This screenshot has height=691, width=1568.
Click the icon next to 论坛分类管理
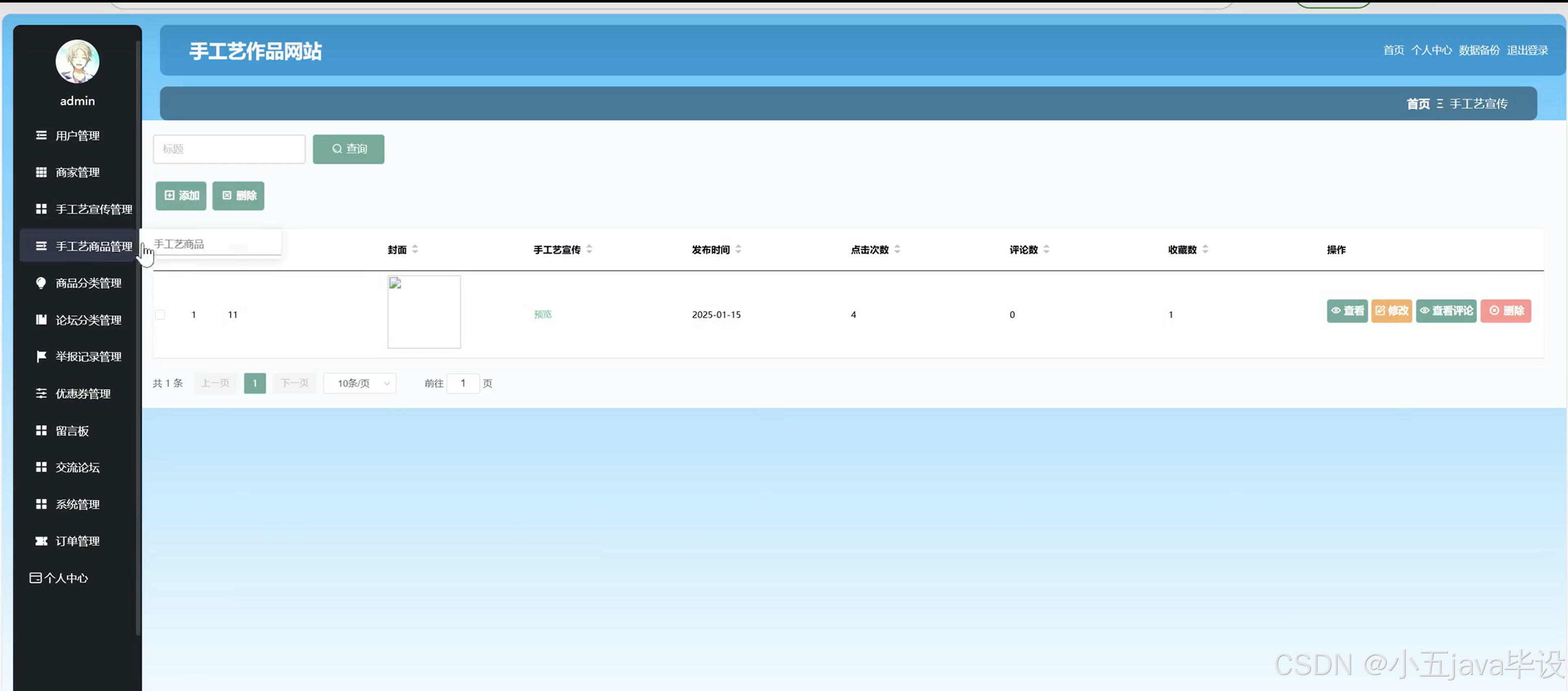[x=41, y=319]
